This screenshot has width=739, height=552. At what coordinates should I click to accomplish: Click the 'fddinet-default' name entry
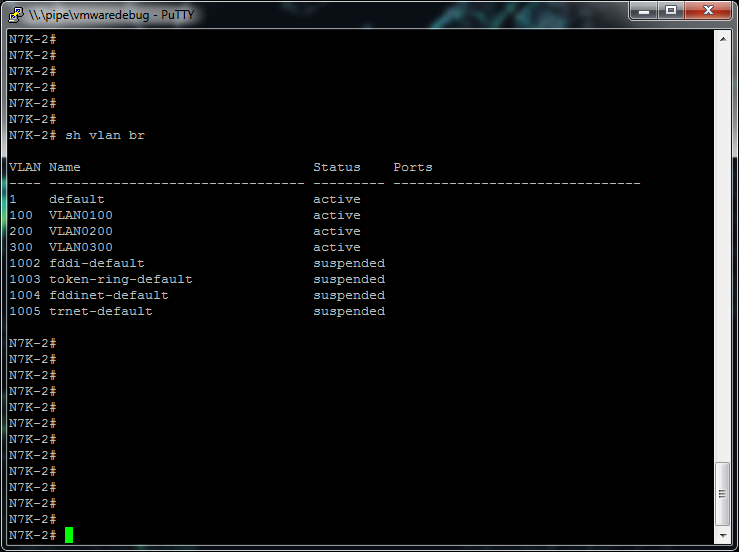tap(108, 296)
